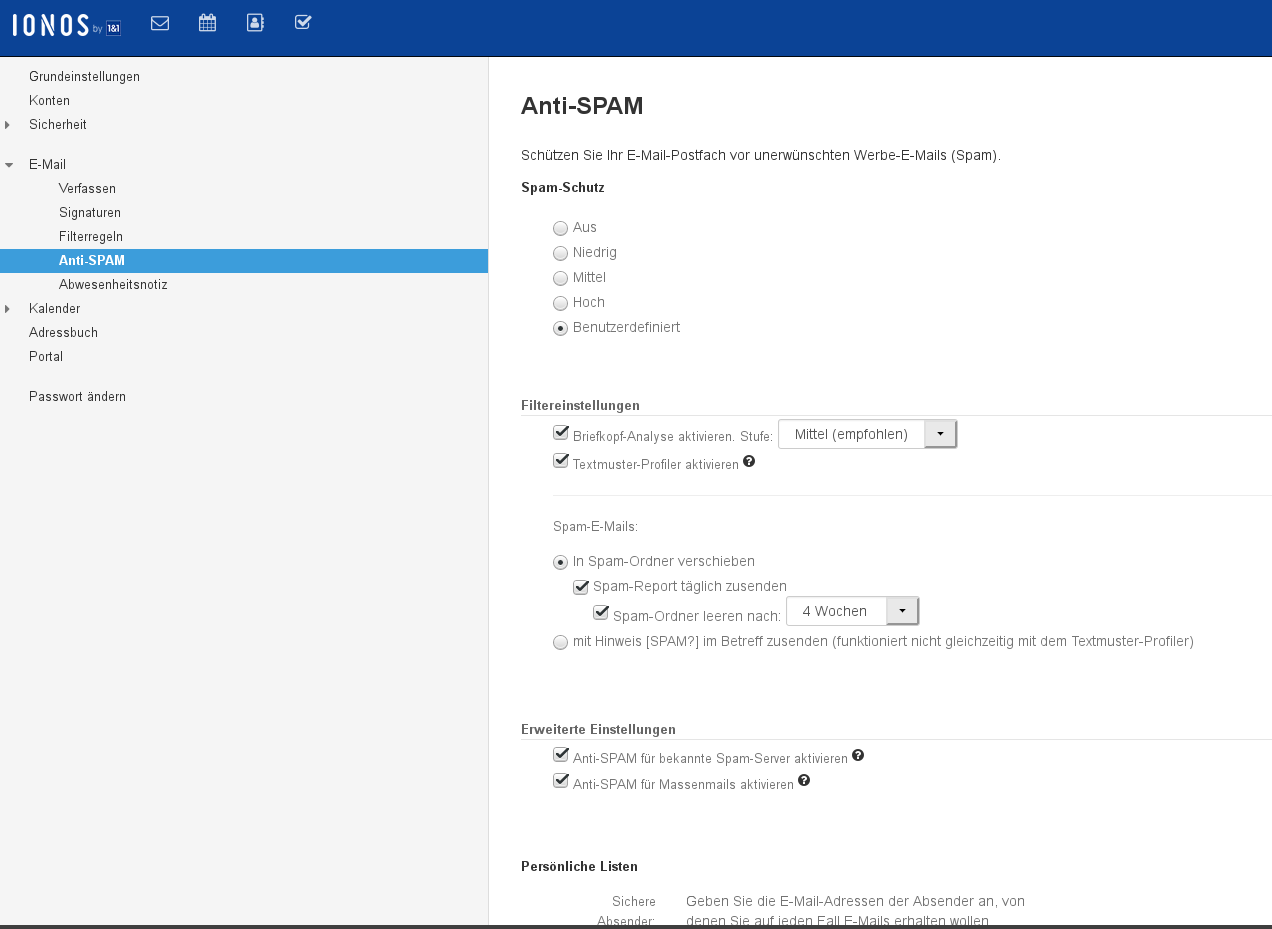Viewport: 1272px width, 929px height.
Task: Click the Persönliche Listen heading
Action: 579,866
